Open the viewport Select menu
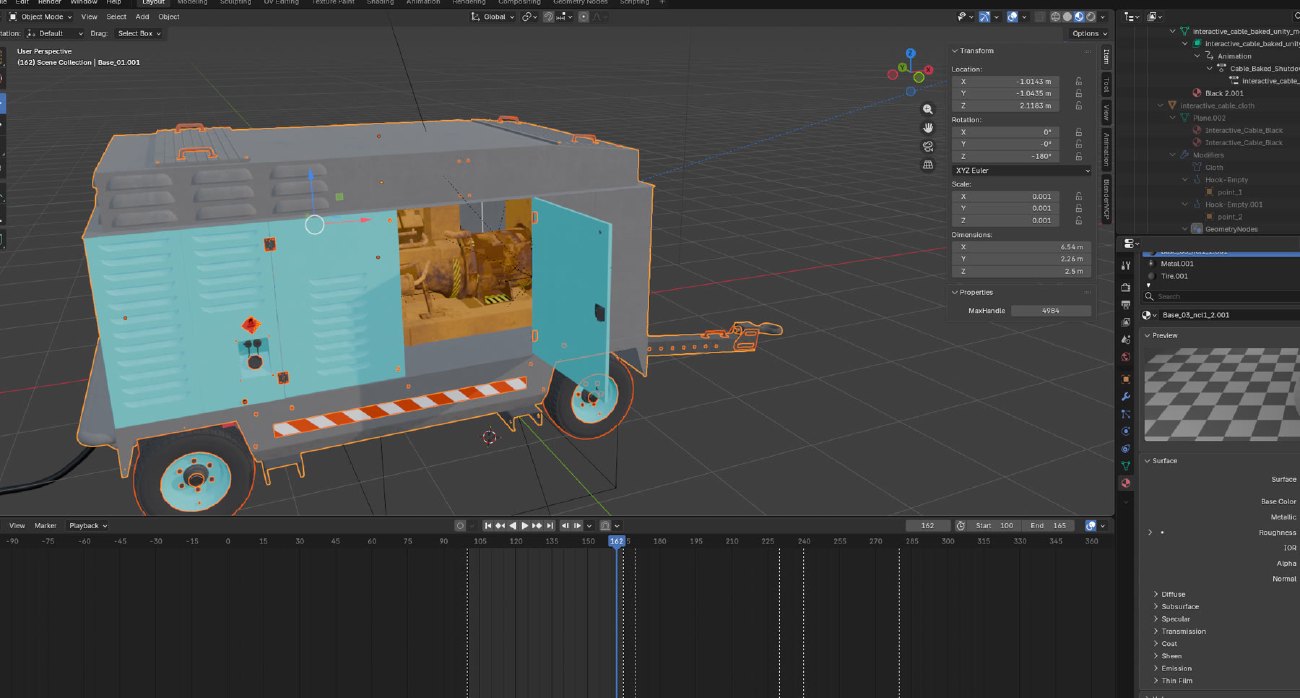 116,17
